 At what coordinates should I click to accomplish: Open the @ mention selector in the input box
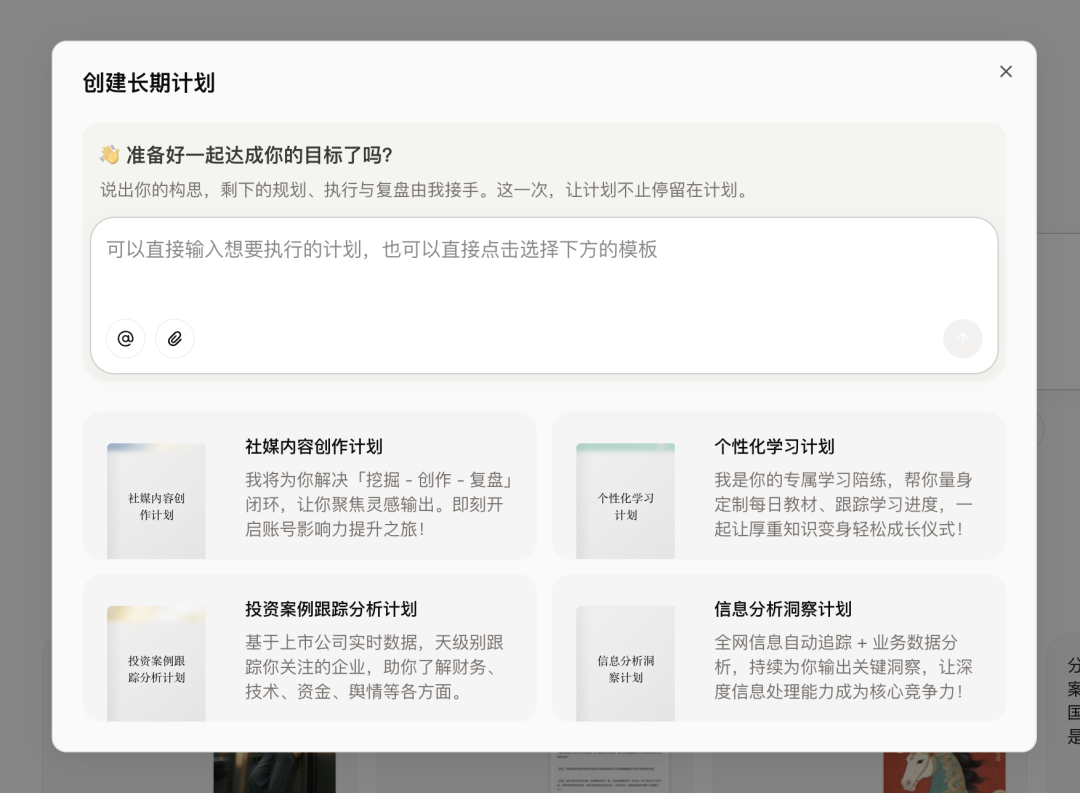125,339
